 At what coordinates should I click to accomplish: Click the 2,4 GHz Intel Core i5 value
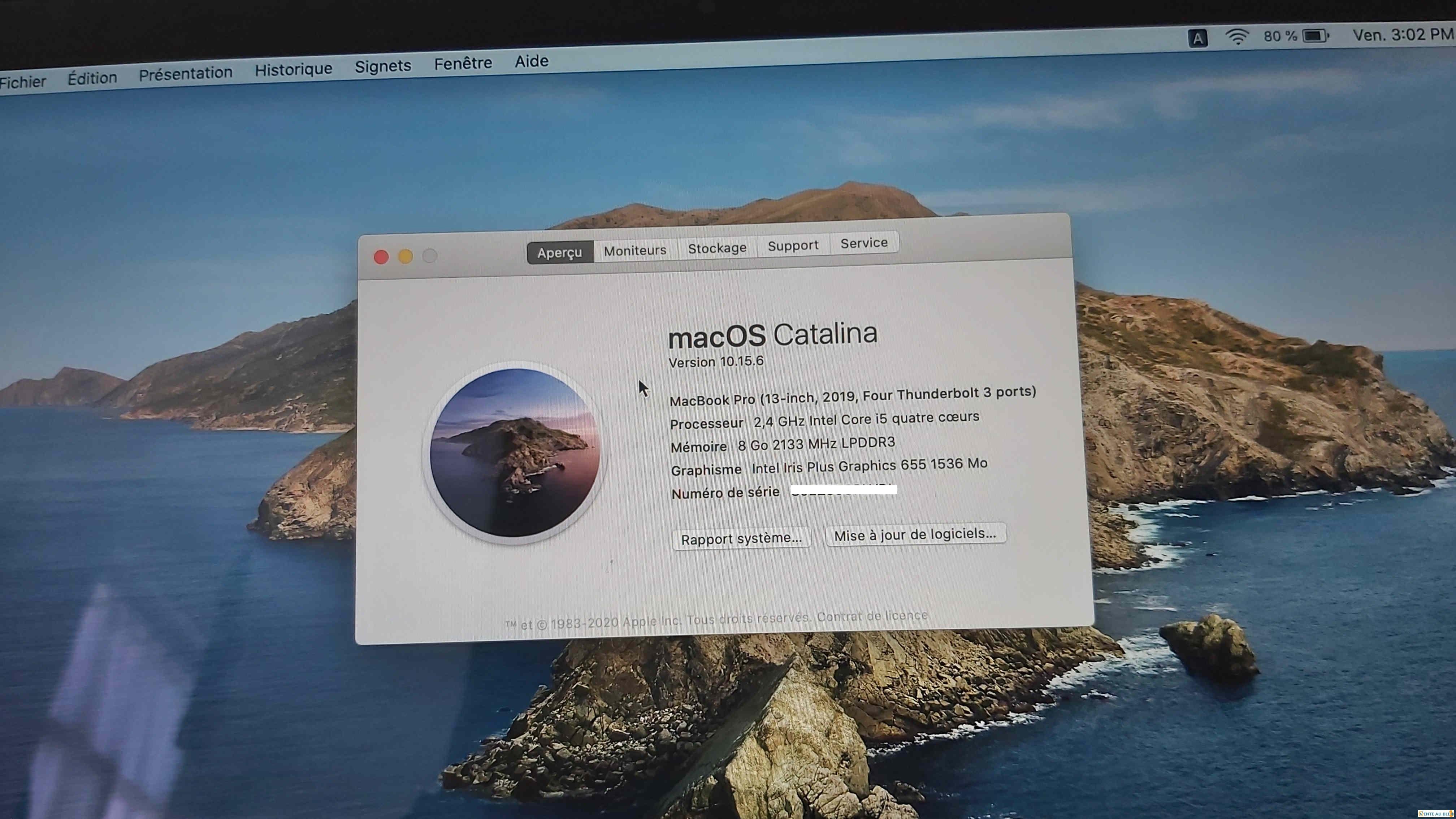tap(866, 420)
